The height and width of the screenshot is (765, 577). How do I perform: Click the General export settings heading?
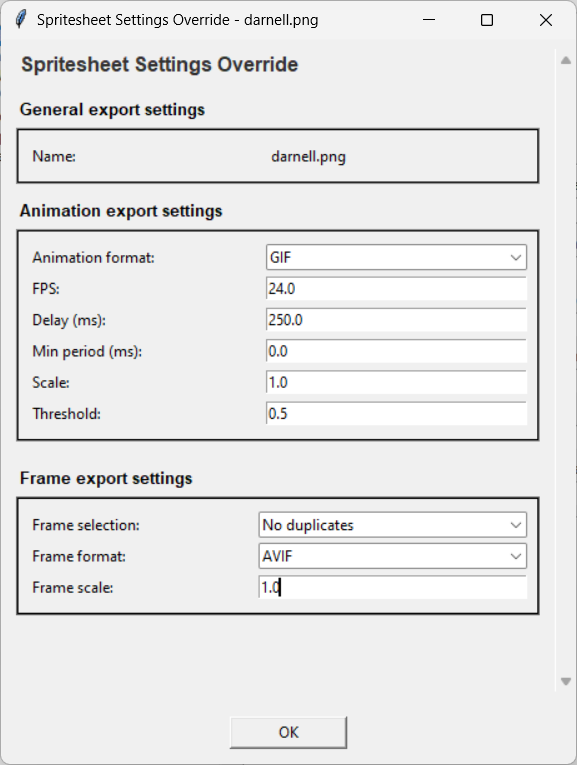coord(112,110)
